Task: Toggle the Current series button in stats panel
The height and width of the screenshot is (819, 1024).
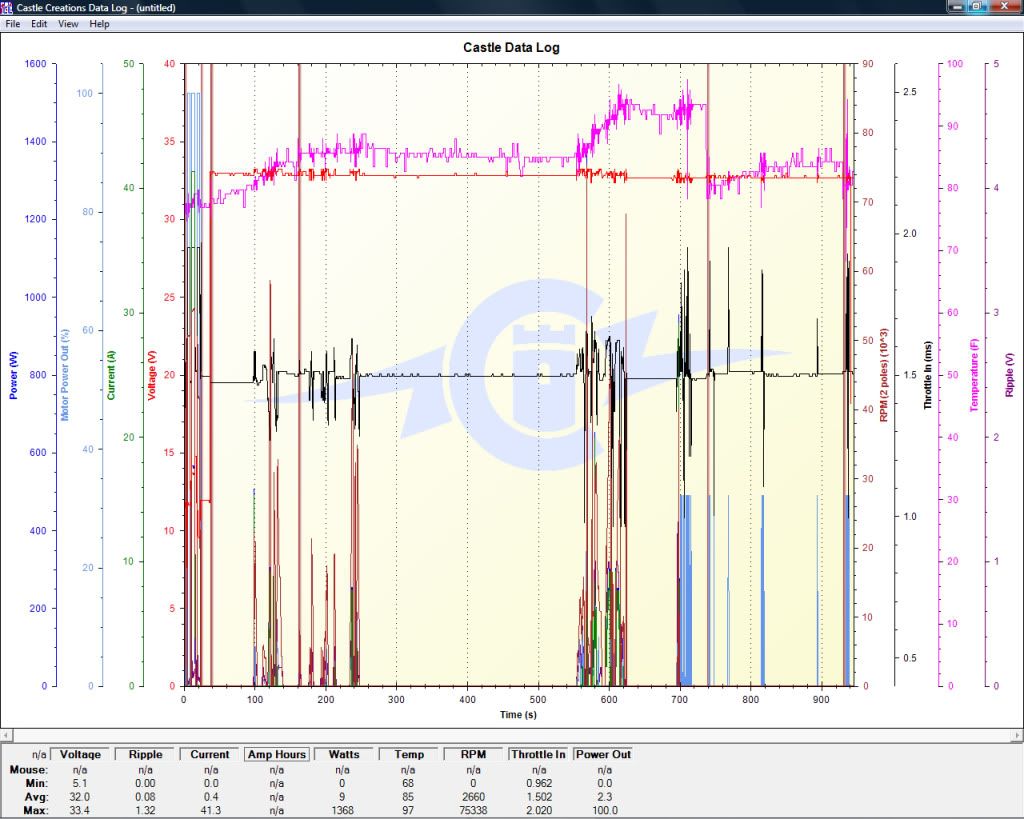Action: 210,754
